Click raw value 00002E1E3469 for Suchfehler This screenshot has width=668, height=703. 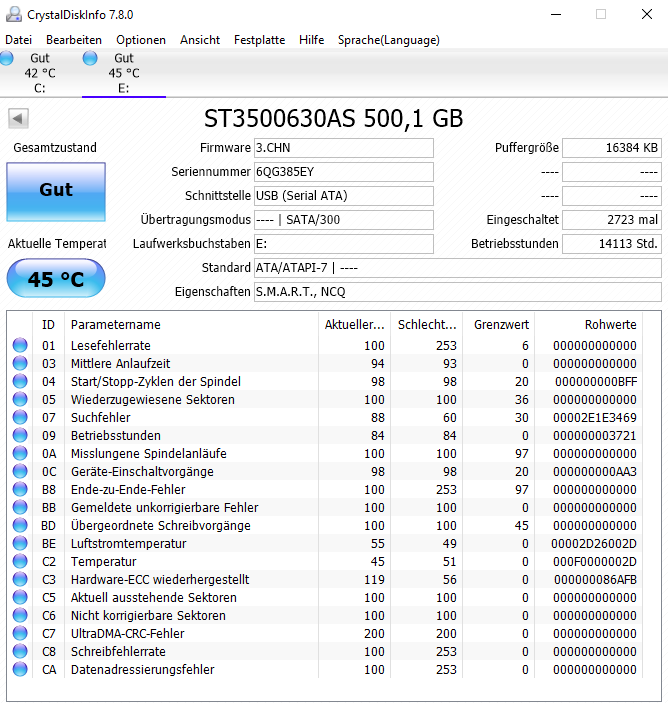(594, 417)
